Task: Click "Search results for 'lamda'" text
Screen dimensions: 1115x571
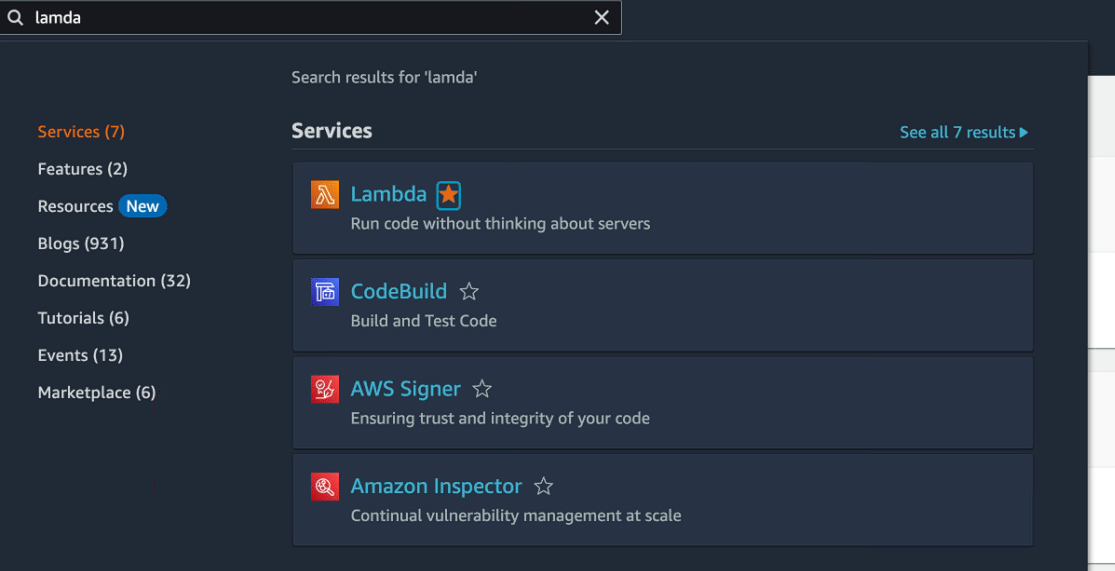Action: tap(384, 78)
